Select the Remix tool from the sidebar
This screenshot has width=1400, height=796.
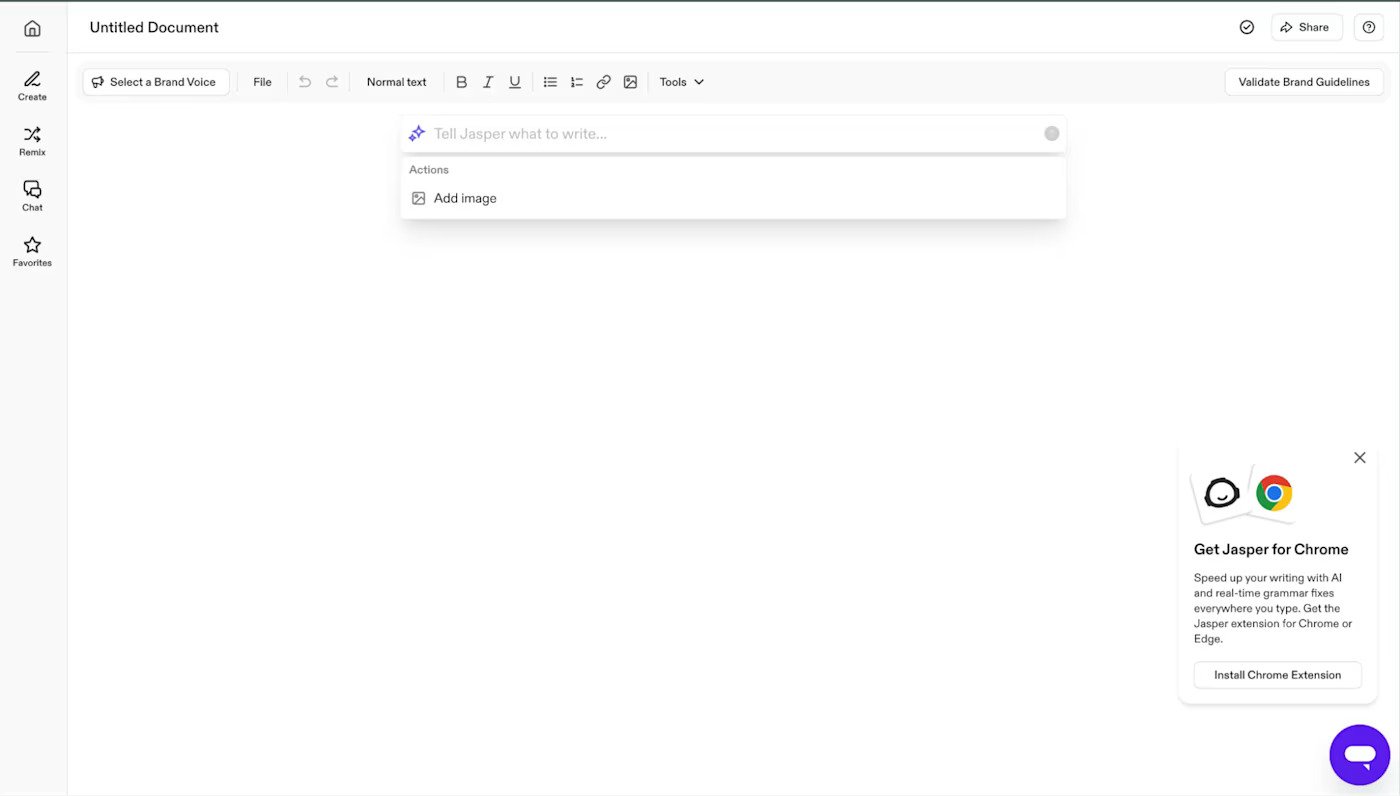[x=31, y=140]
